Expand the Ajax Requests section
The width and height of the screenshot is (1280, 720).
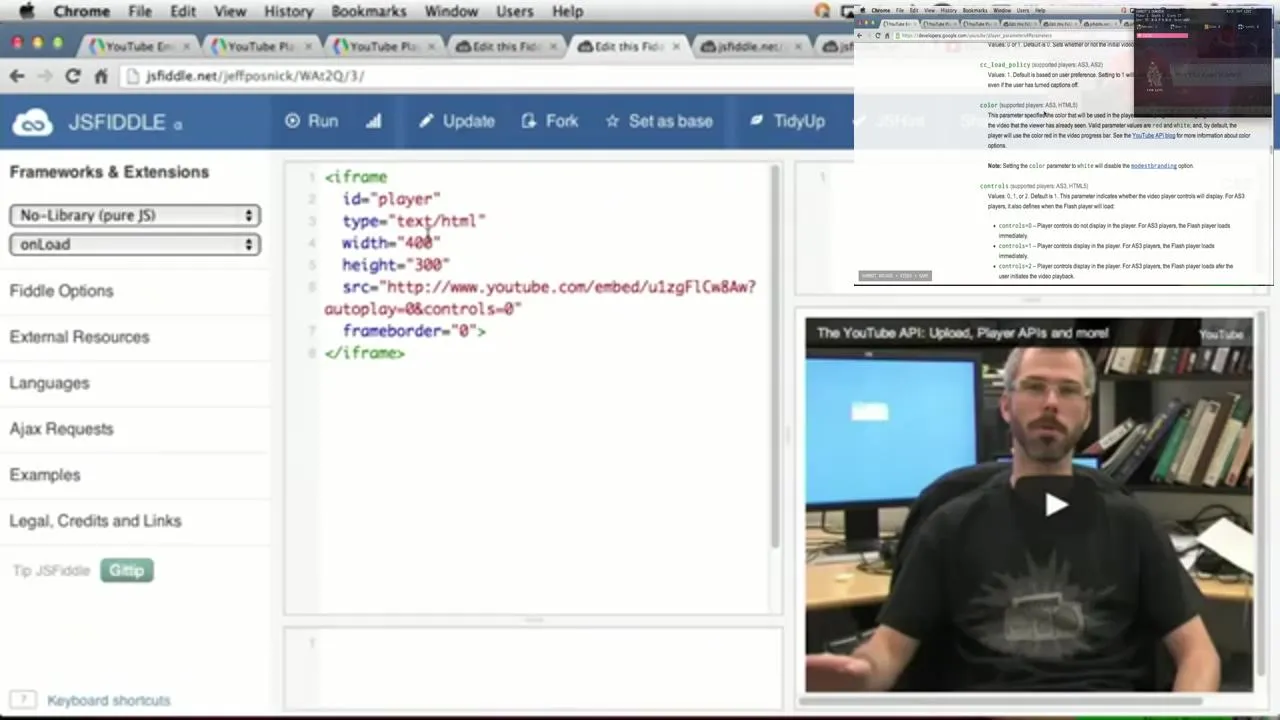(61, 429)
